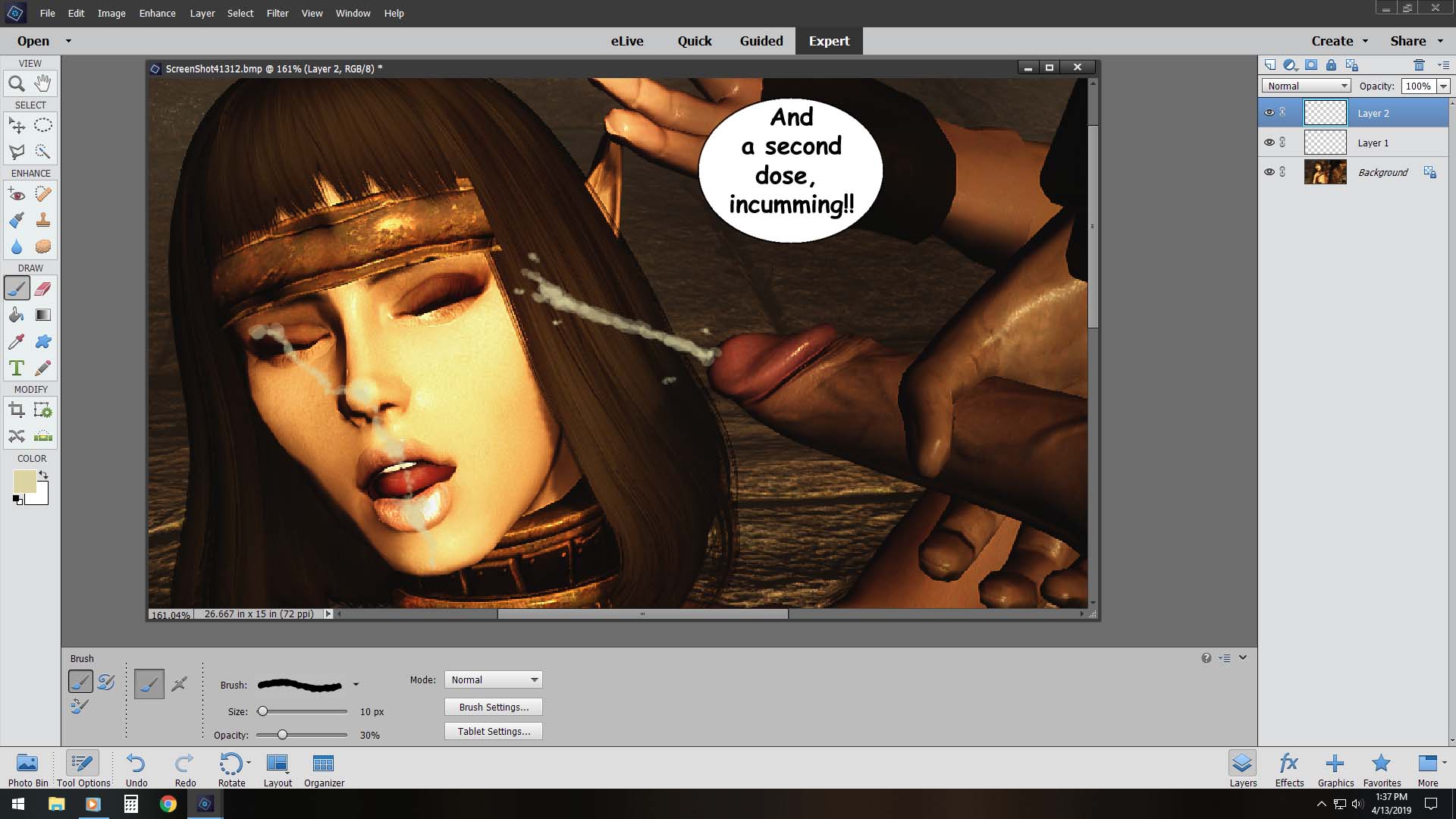Select the Move tool

tap(17, 125)
